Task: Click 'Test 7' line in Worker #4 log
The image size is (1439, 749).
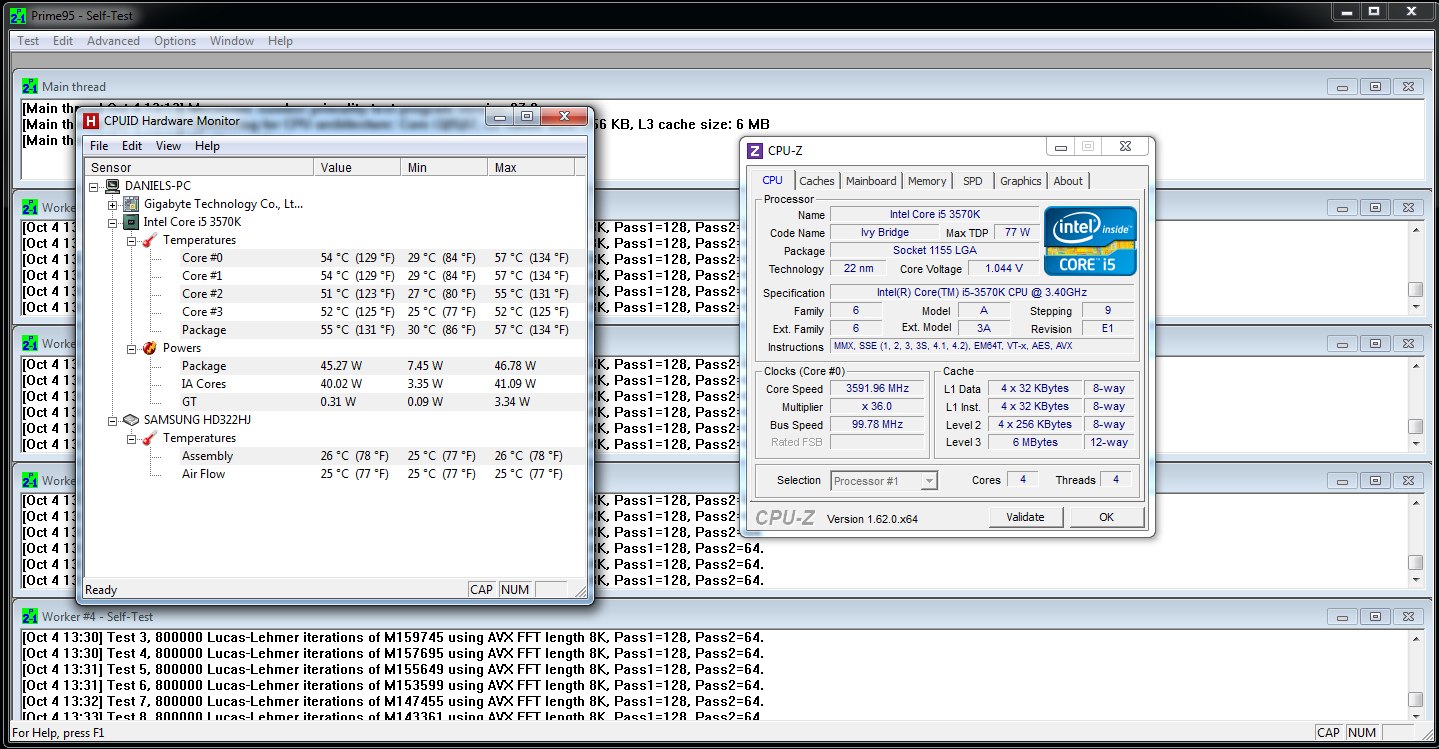Action: click(393, 702)
